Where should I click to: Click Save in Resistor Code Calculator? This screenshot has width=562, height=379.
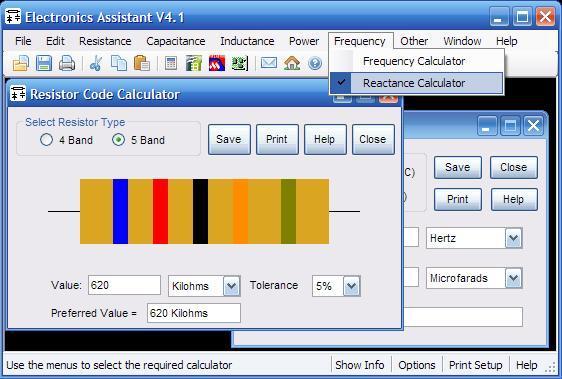(x=229, y=139)
